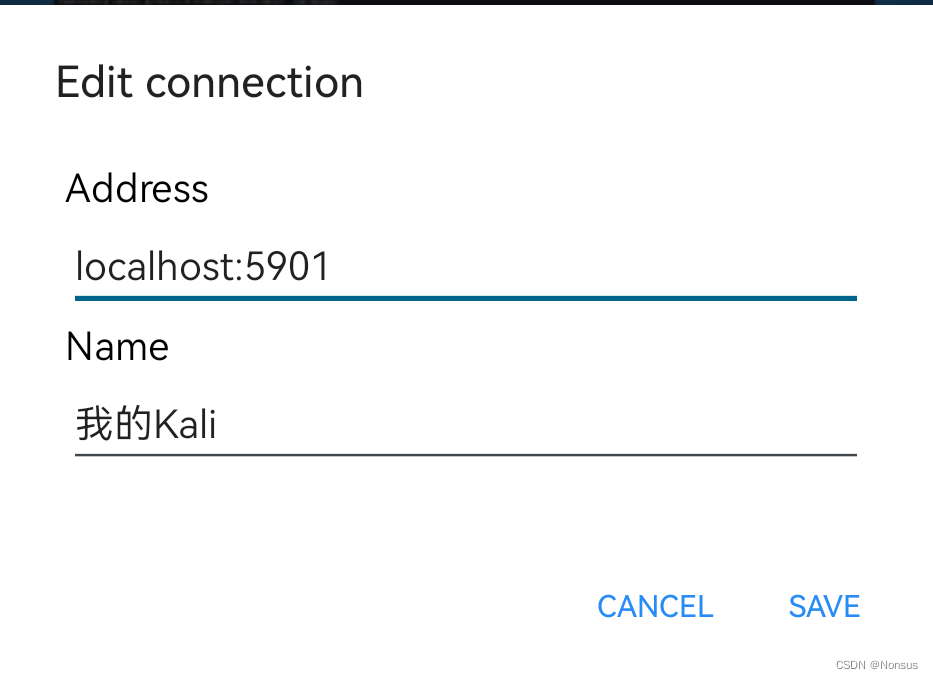The height and width of the screenshot is (679, 933).
Task: Click the blue underline below the Address field
Action: [x=466, y=298]
